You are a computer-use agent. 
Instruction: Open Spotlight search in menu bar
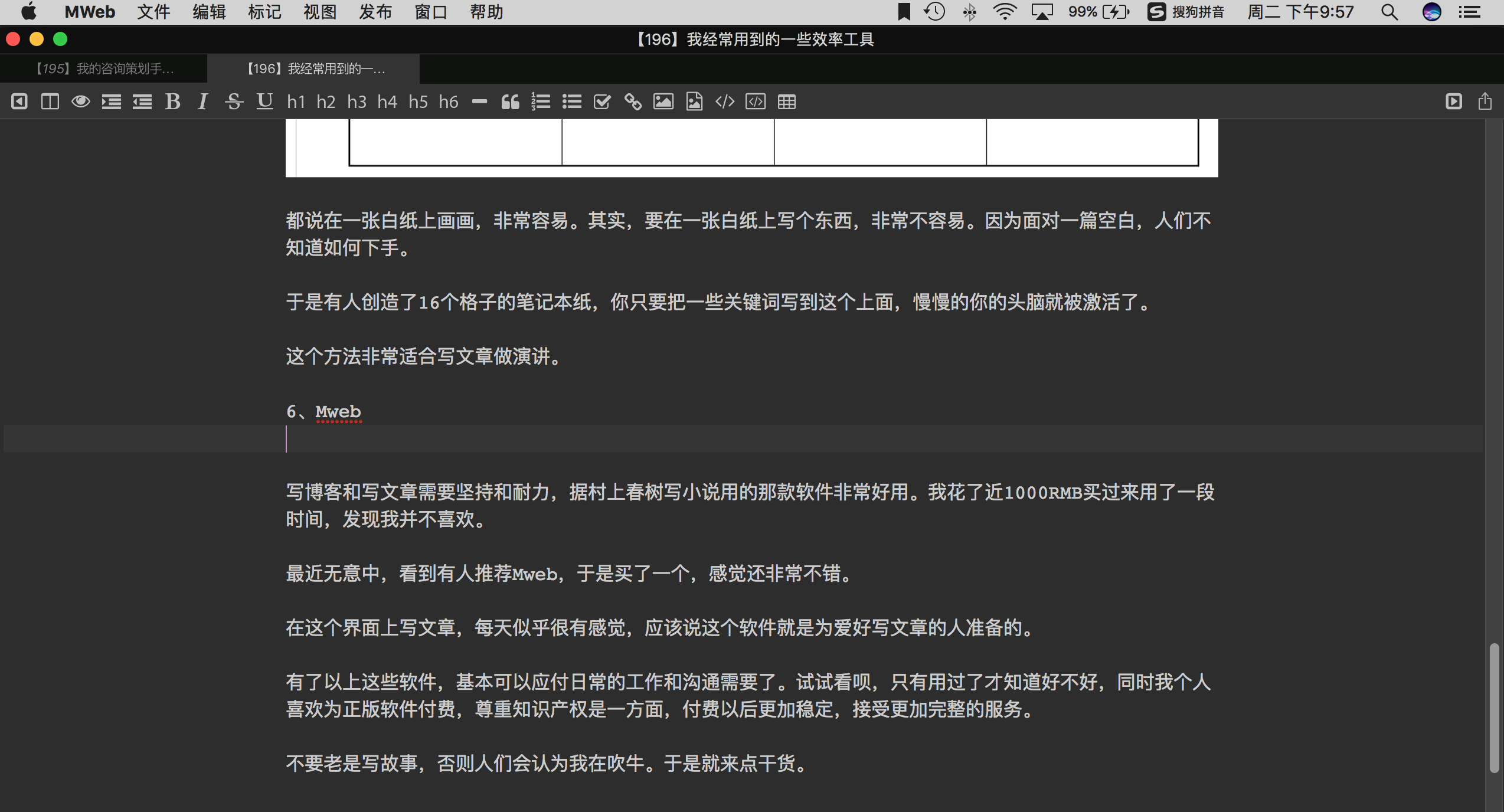point(1388,12)
